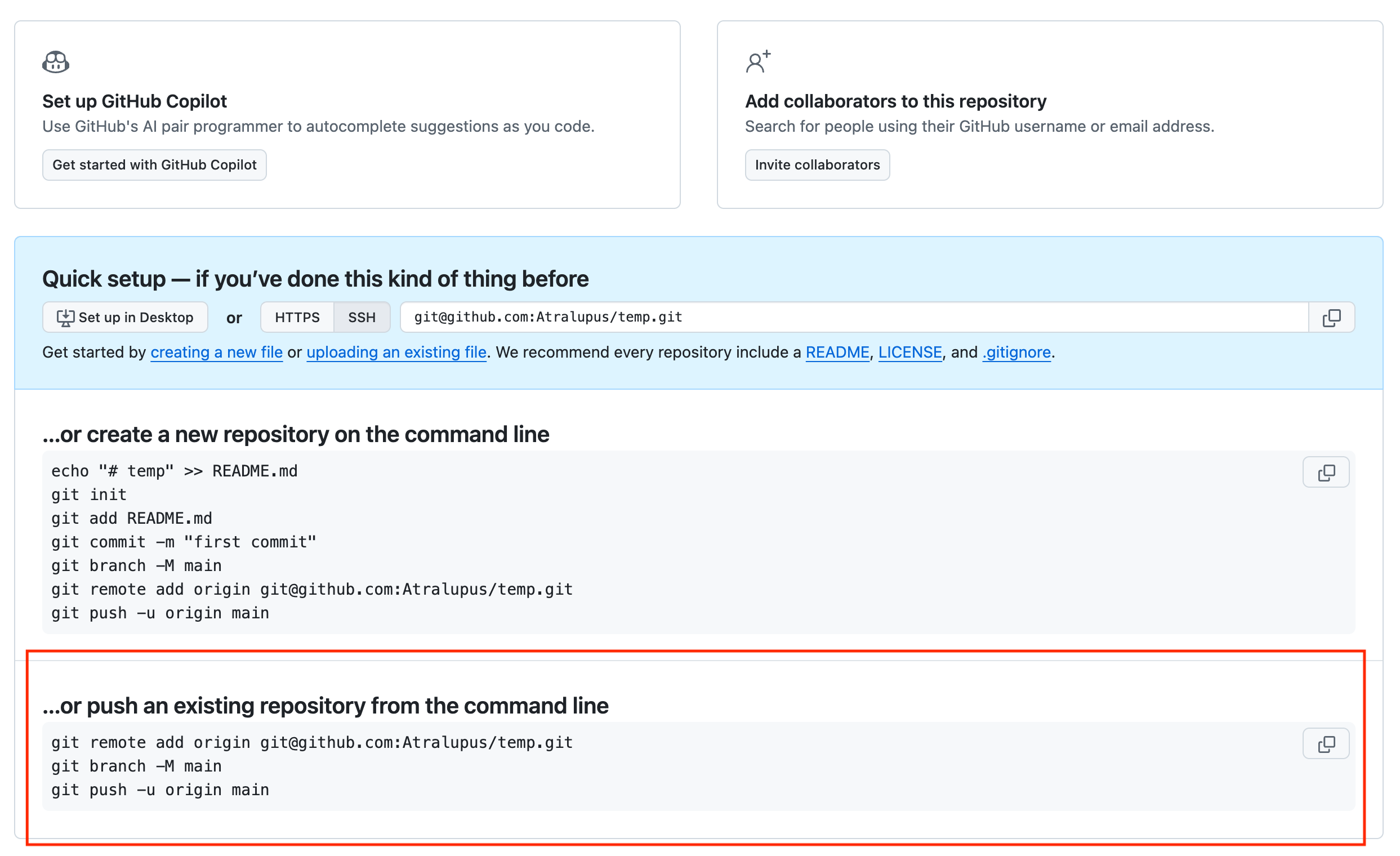This screenshot has width=1400, height=856.
Task: Select the SSH protocol option
Action: point(362,317)
